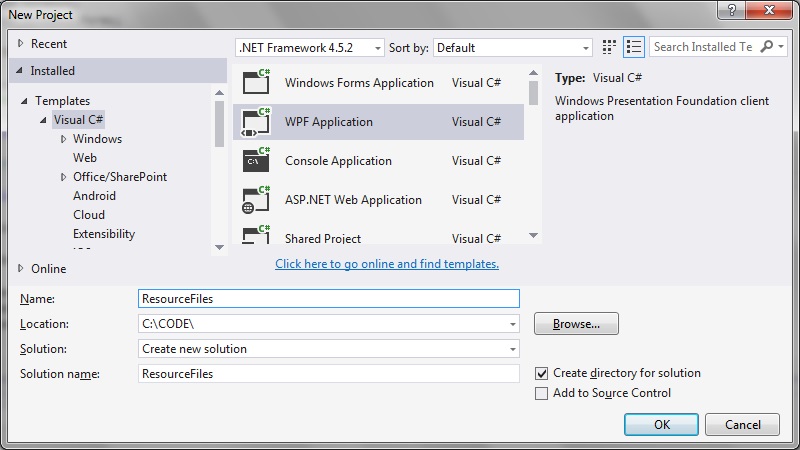The width and height of the screenshot is (800, 450).
Task: Select the Windows Forms Application row text
Action: point(359,83)
